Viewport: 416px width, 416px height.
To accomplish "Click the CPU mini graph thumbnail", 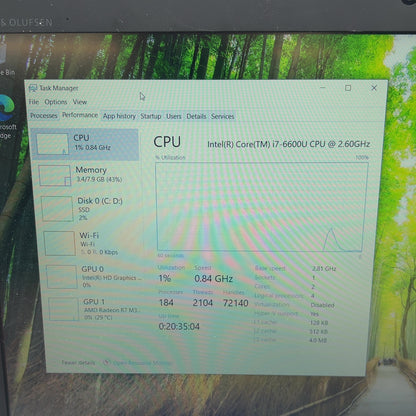I will [x=52, y=144].
